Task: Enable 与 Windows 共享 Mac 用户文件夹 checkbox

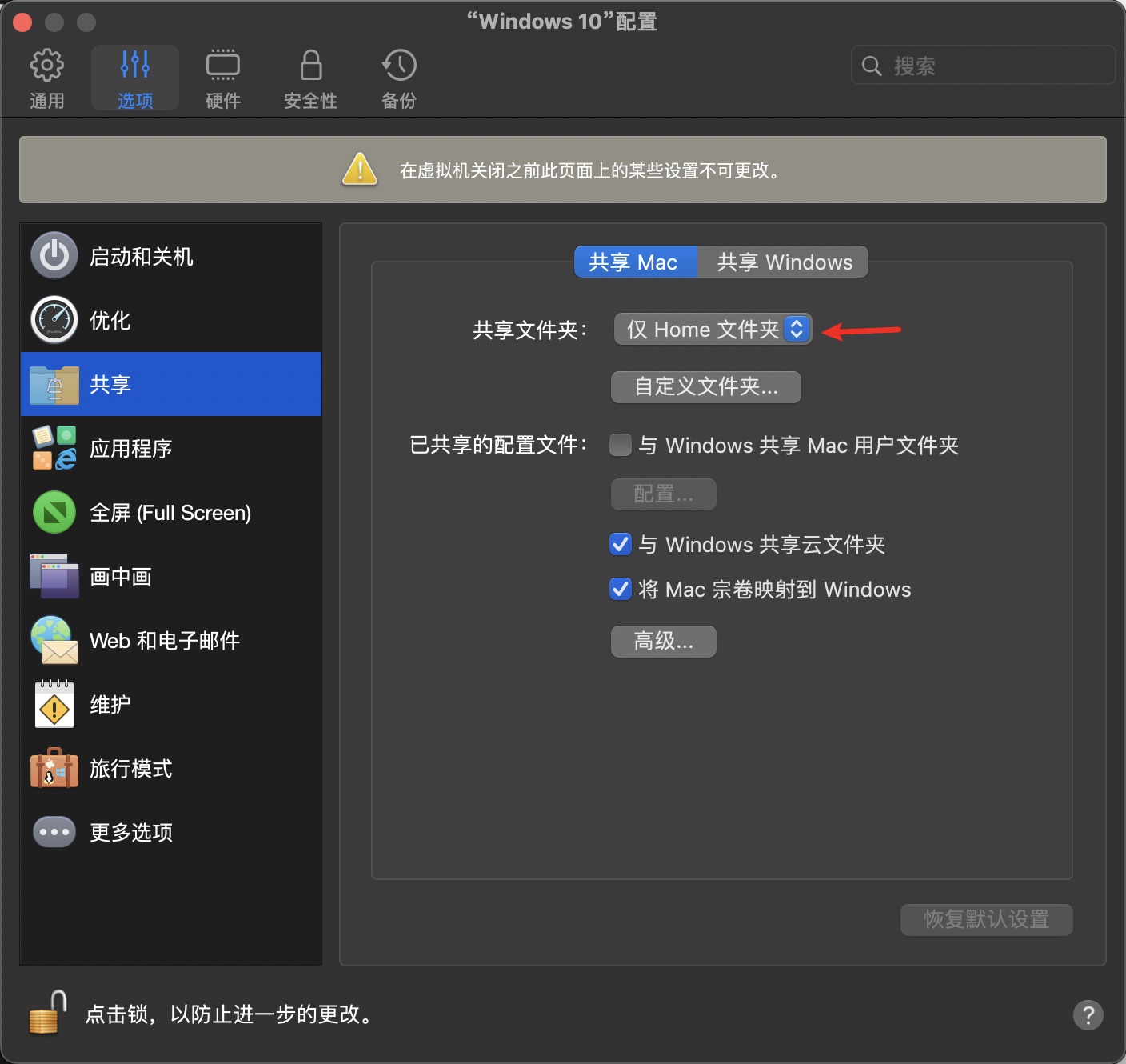Action: coord(621,445)
